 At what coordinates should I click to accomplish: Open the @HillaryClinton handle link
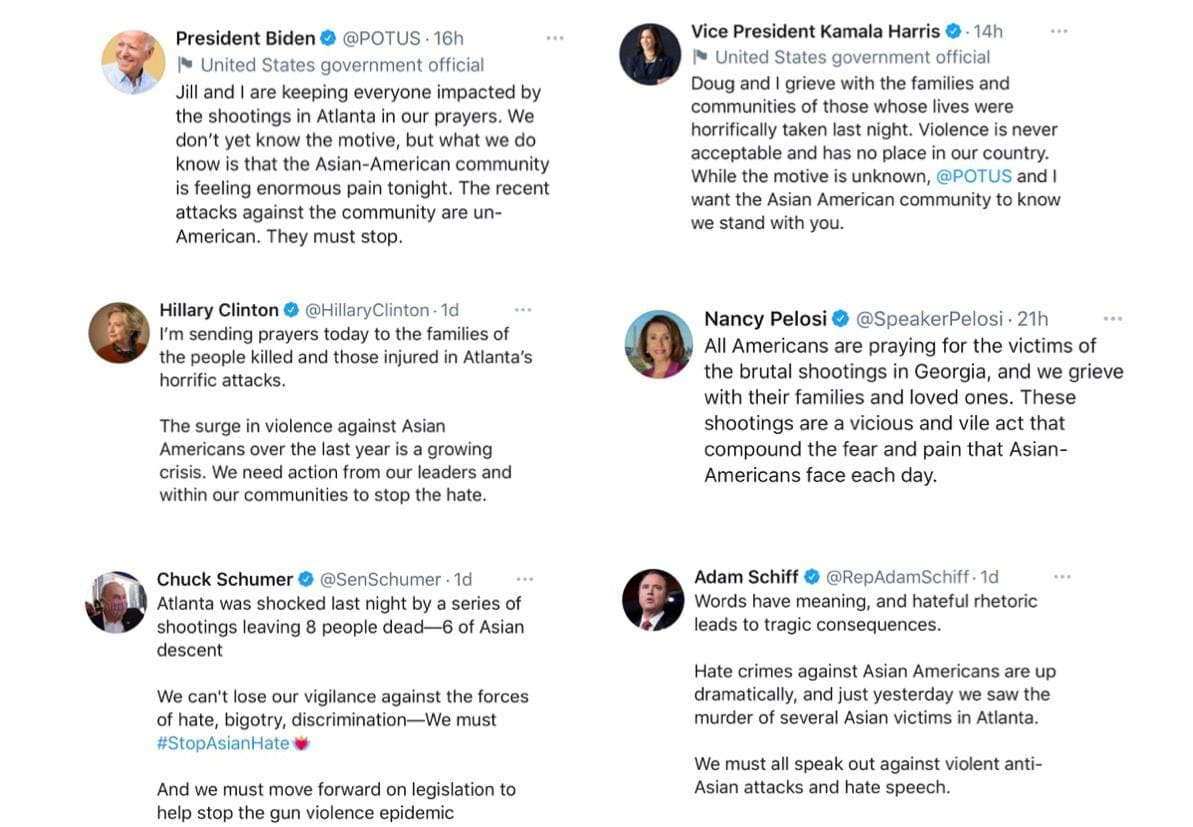367,310
